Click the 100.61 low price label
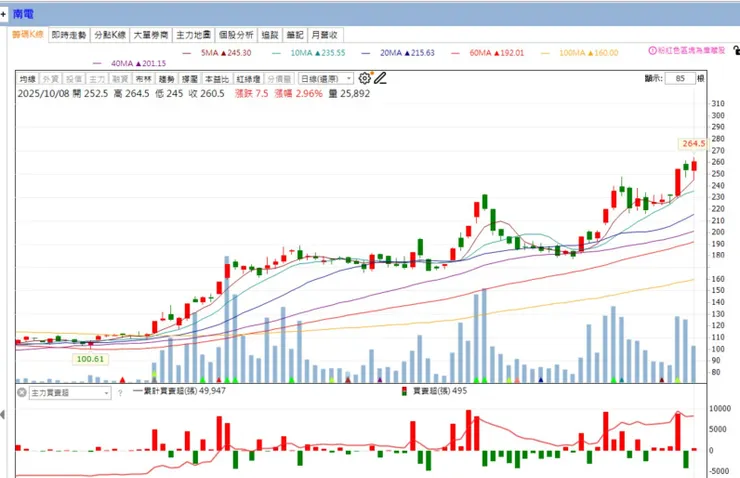This screenshot has width=740, height=478. tap(90, 359)
